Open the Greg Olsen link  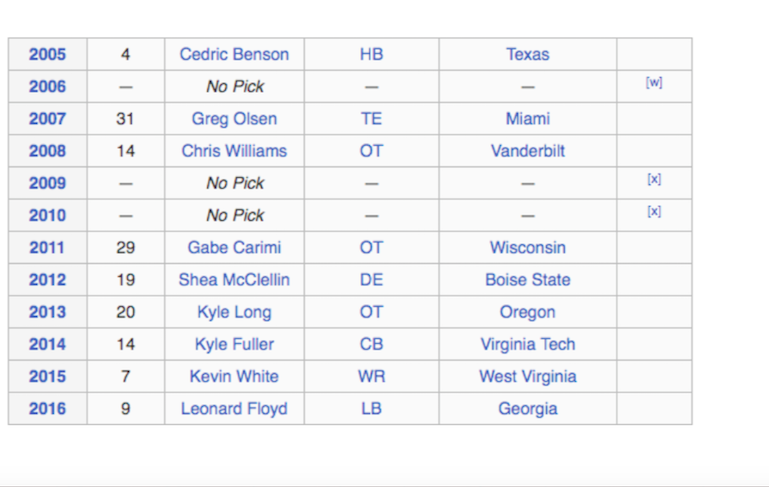pos(234,119)
